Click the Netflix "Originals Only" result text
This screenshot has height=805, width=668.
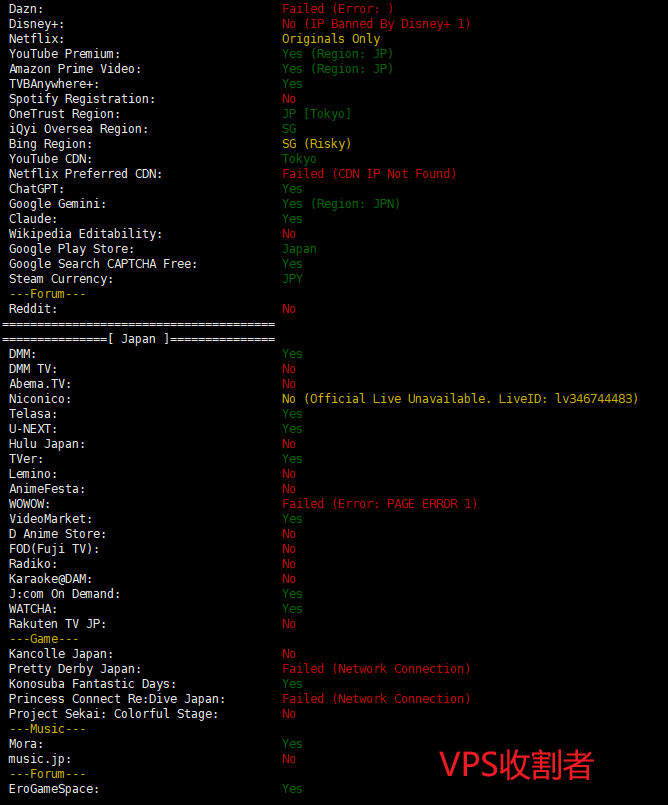click(331, 39)
